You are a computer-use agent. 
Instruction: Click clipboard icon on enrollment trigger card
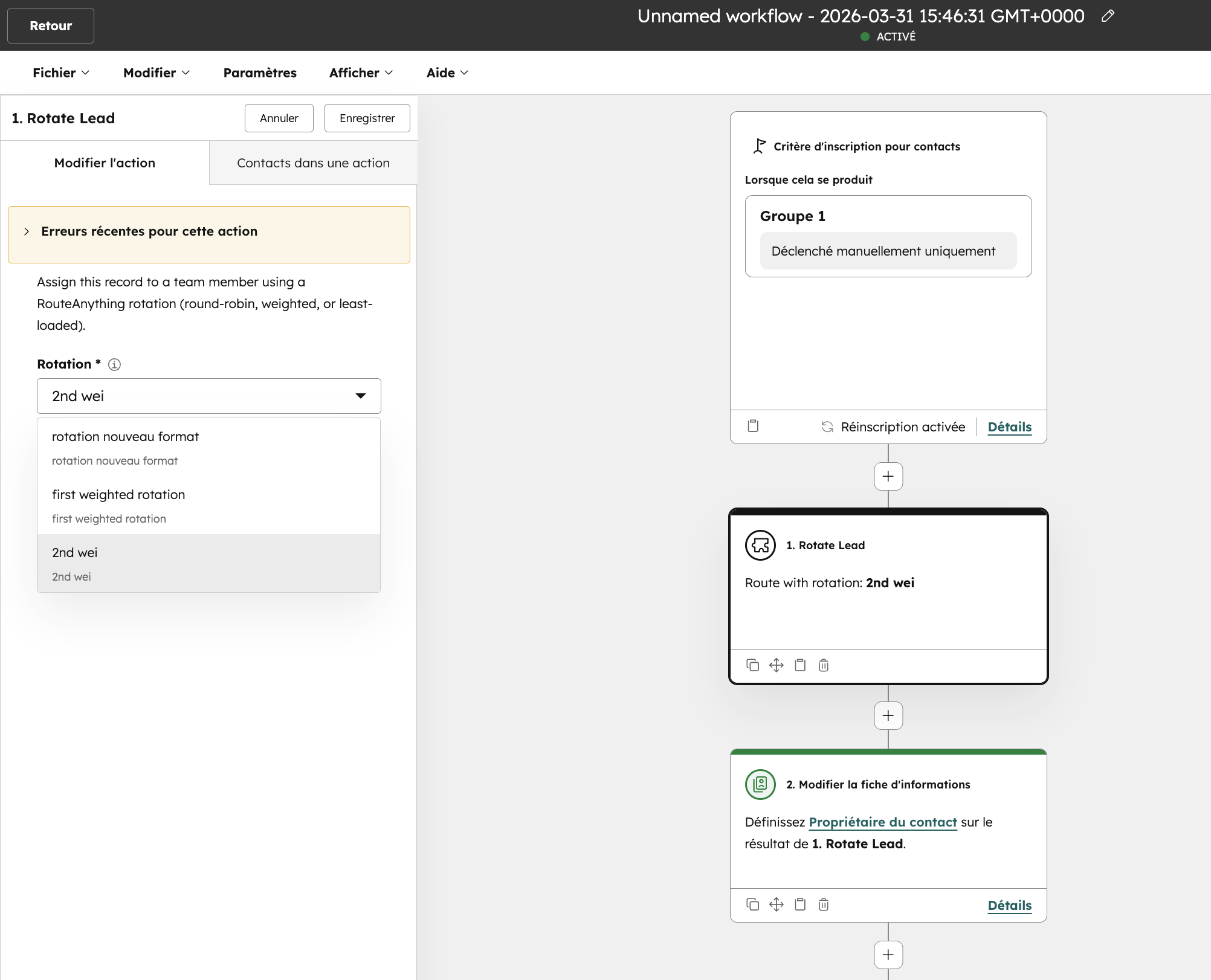(x=753, y=426)
